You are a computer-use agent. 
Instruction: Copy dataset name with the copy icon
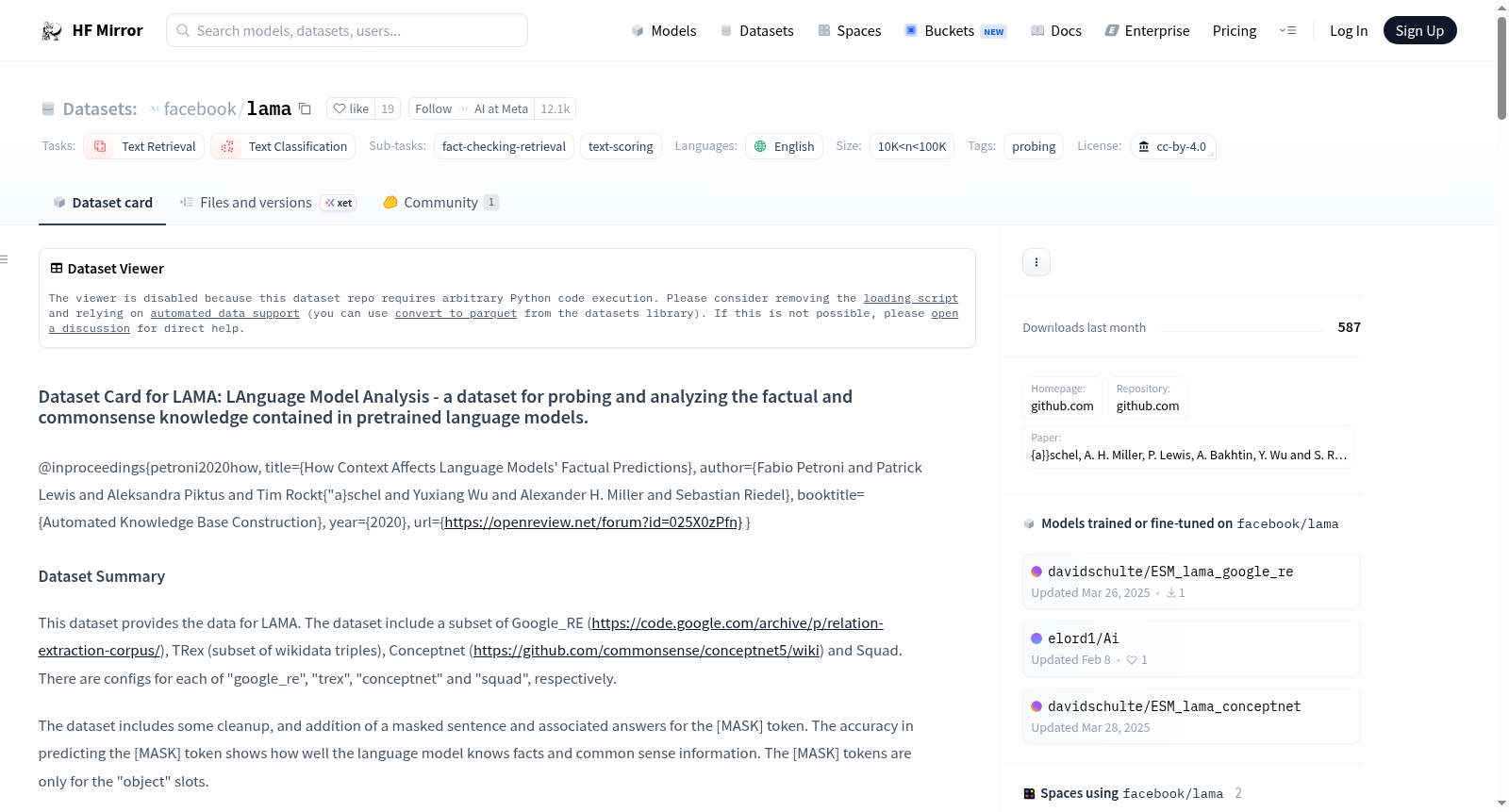(305, 108)
